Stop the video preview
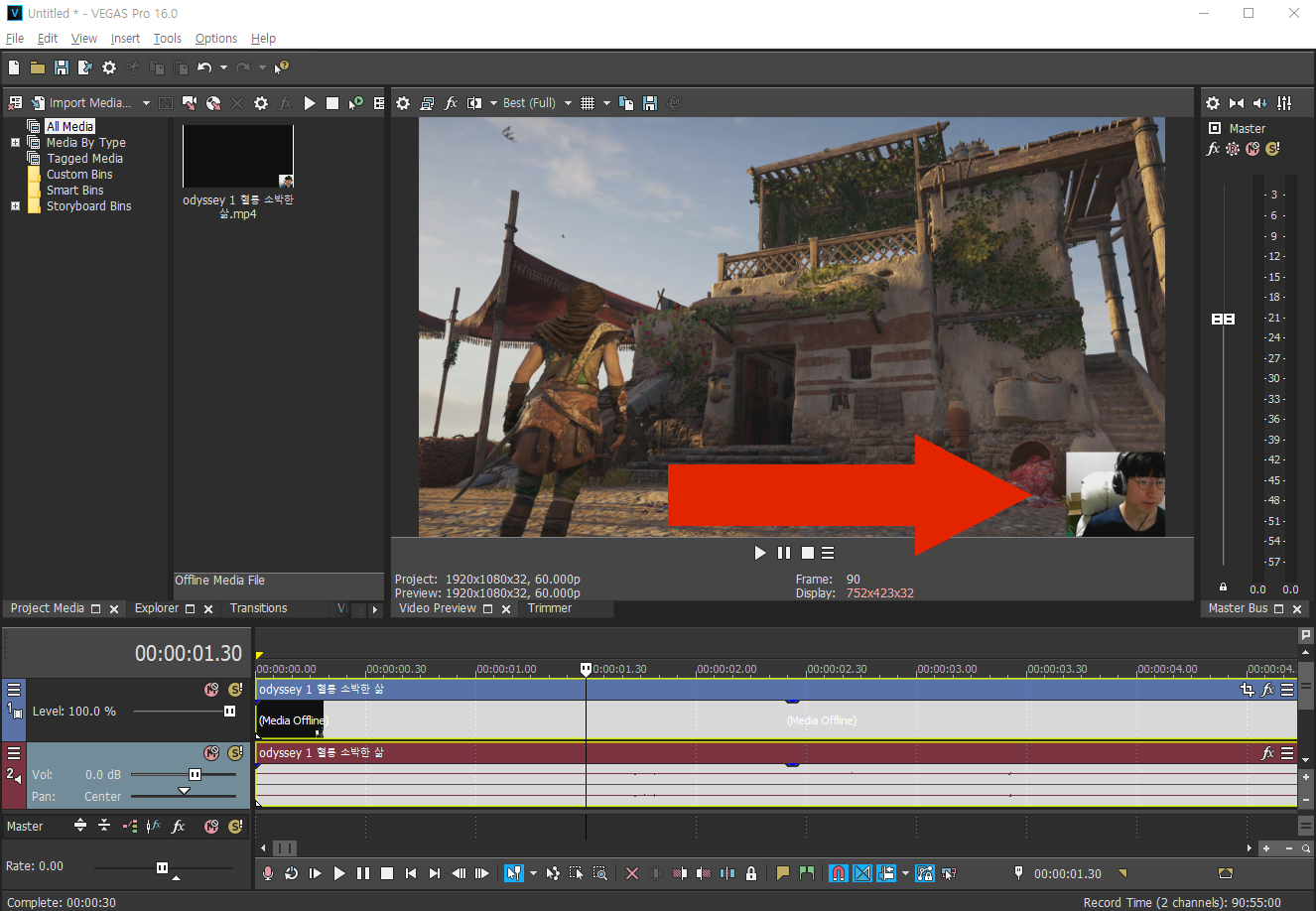 (x=808, y=553)
